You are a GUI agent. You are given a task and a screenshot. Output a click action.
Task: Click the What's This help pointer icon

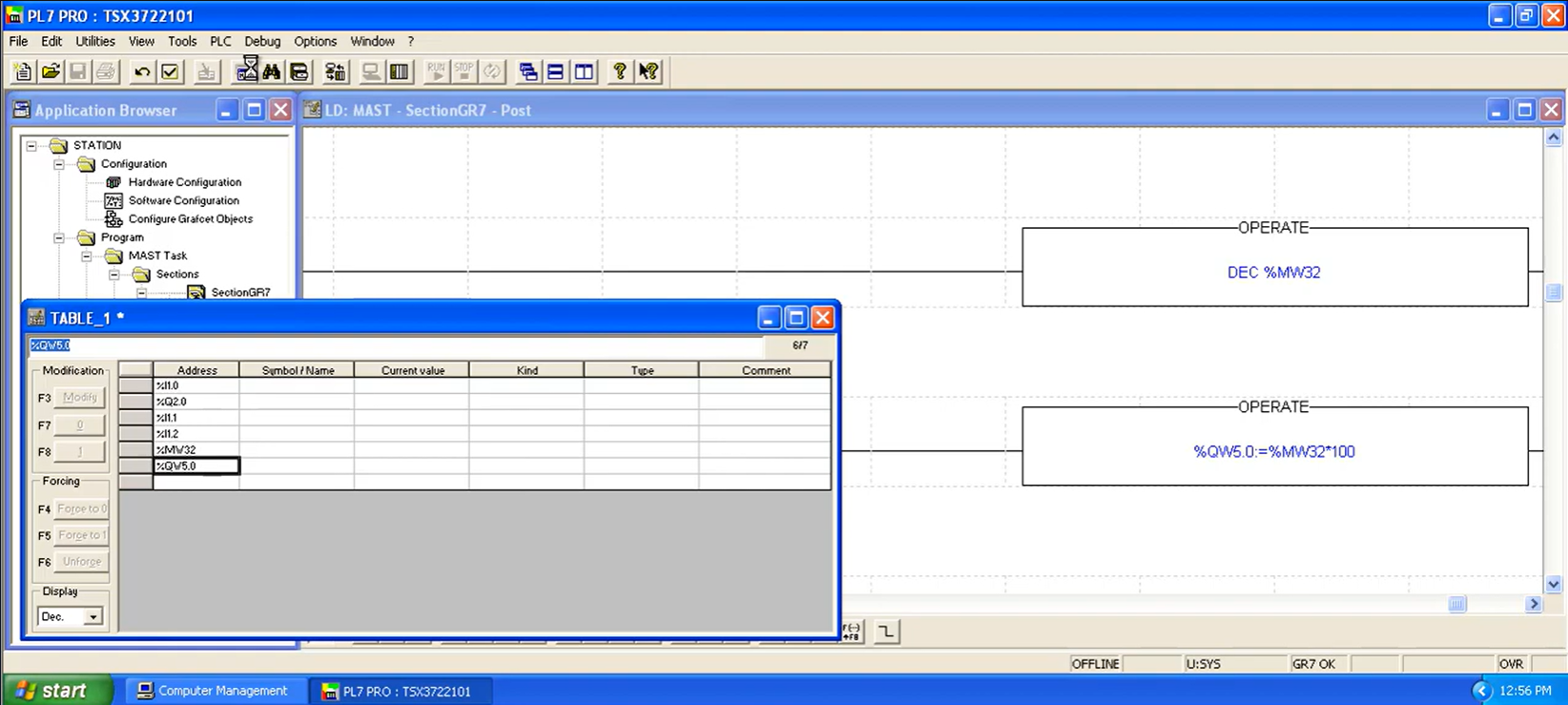coord(648,72)
